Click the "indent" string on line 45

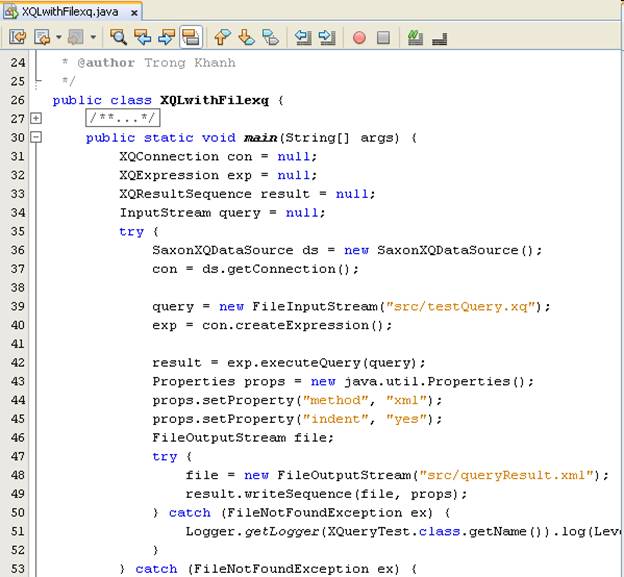click(x=335, y=419)
